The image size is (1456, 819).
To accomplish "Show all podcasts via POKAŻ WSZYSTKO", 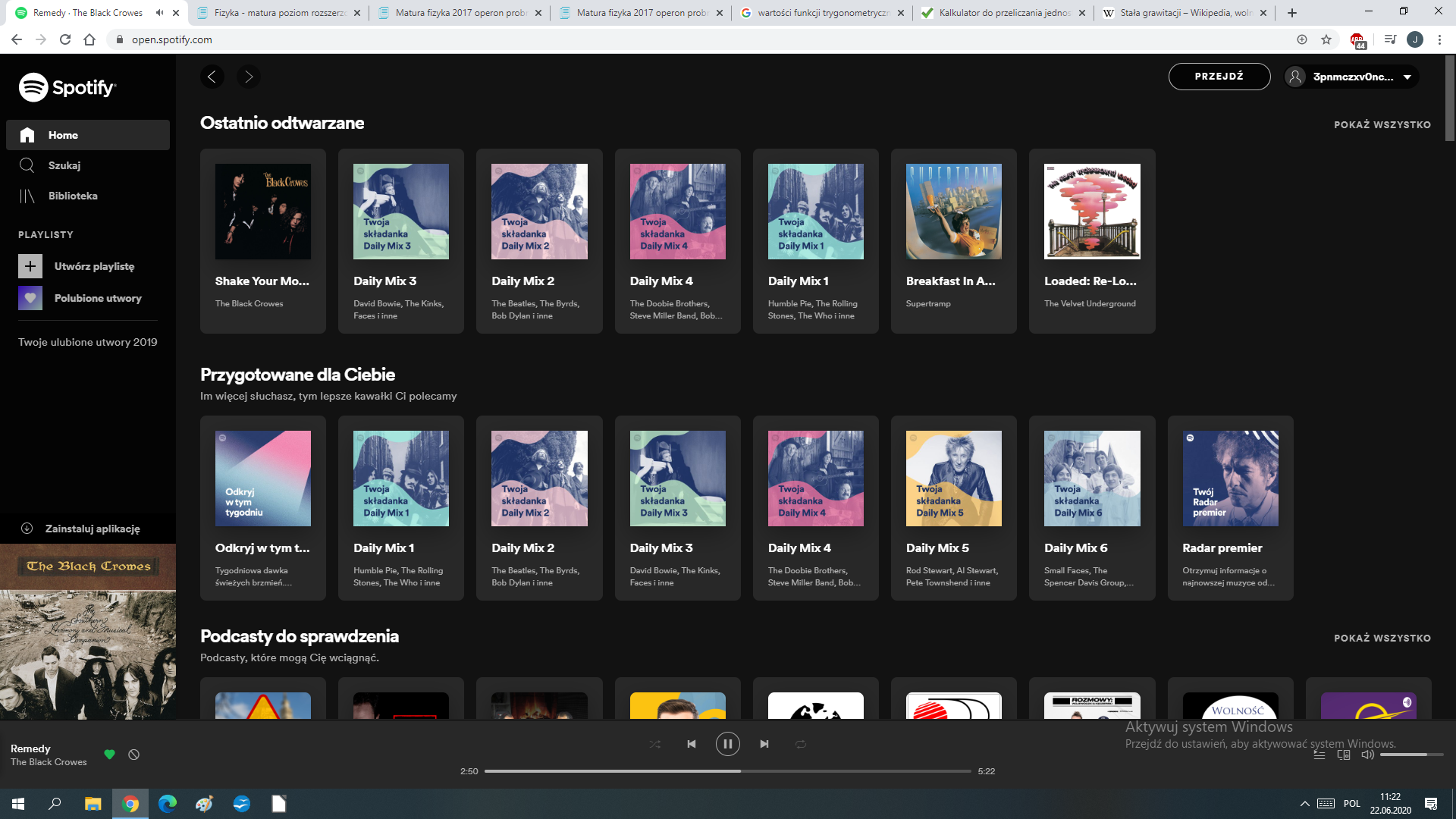I will tap(1382, 639).
